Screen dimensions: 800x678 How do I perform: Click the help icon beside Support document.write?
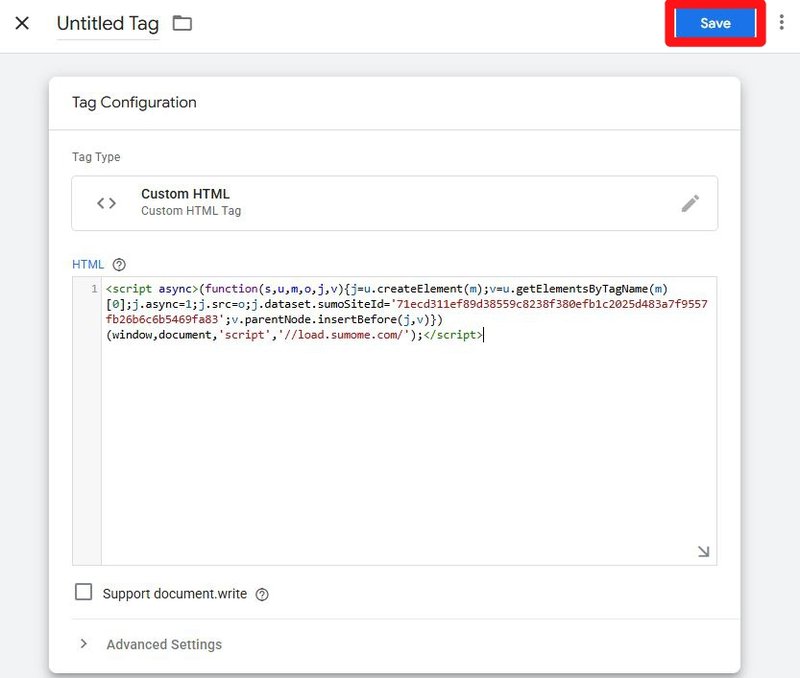tap(262, 594)
